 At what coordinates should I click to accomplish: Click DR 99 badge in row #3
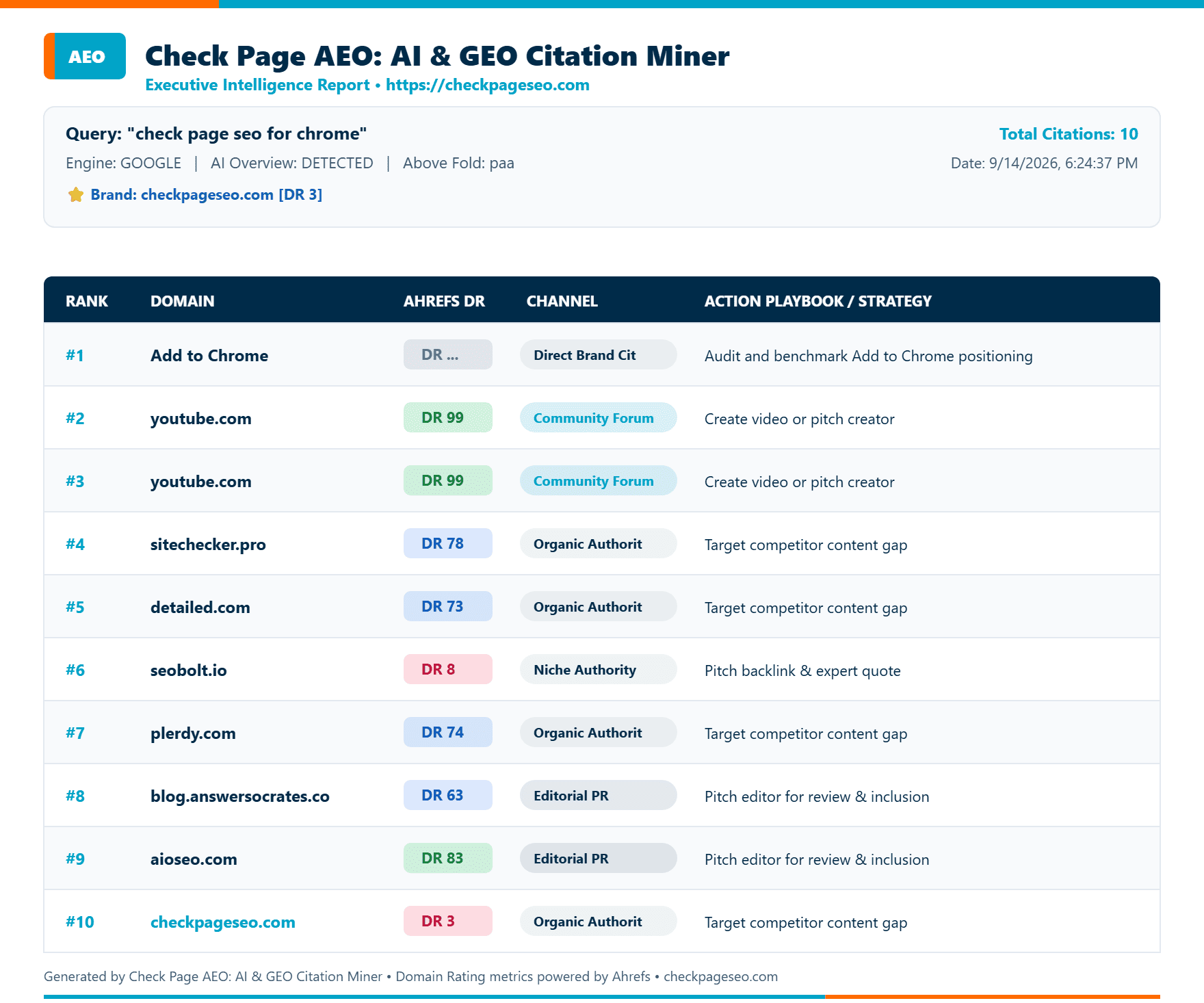coord(447,480)
